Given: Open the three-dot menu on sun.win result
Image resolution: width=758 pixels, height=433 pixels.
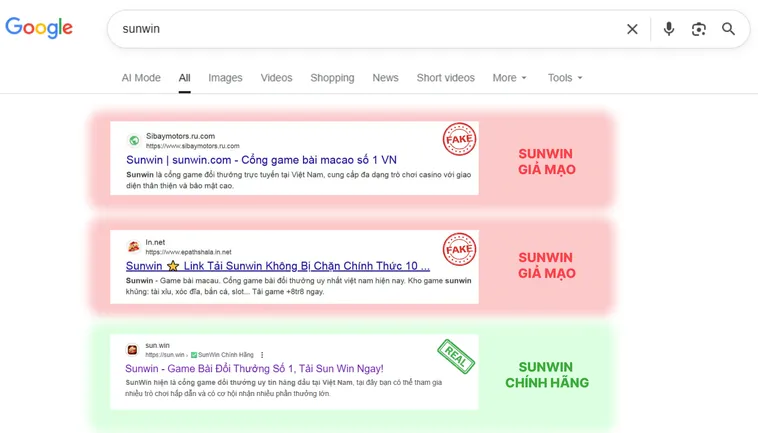Looking at the screenshot, I should (262, 355).
